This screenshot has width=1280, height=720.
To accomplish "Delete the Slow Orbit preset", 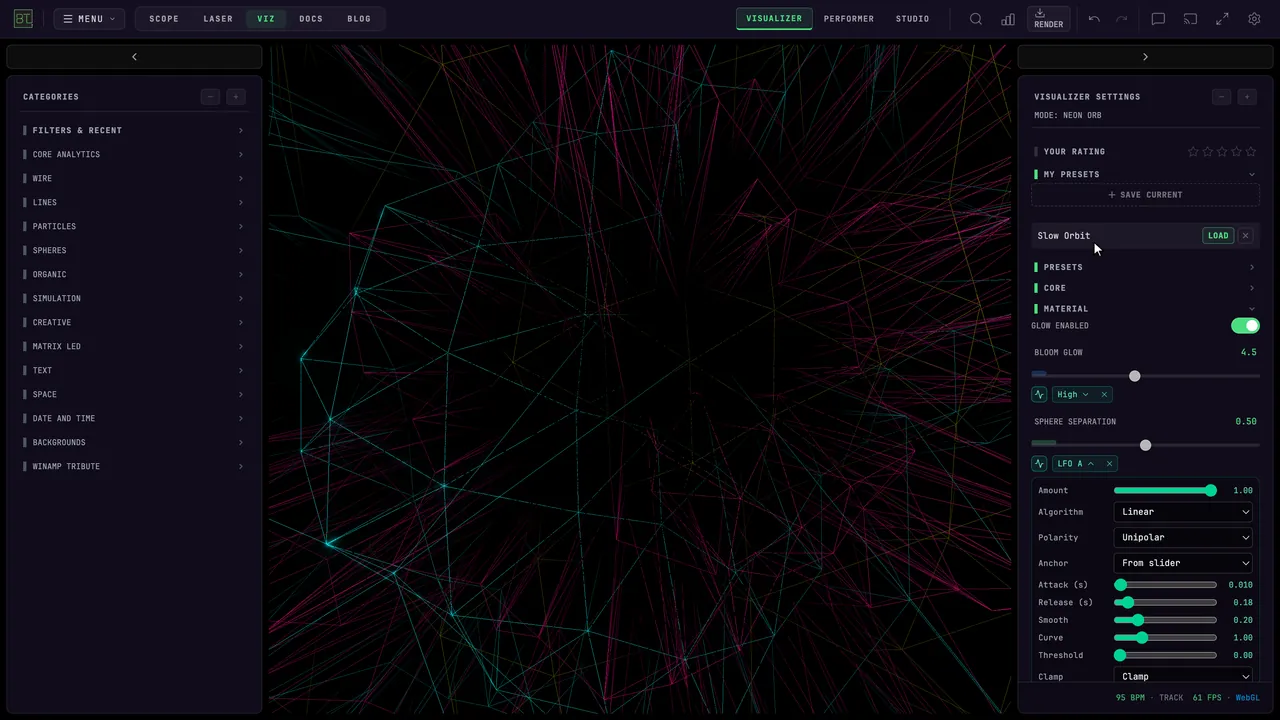I will pos(1245,236).
